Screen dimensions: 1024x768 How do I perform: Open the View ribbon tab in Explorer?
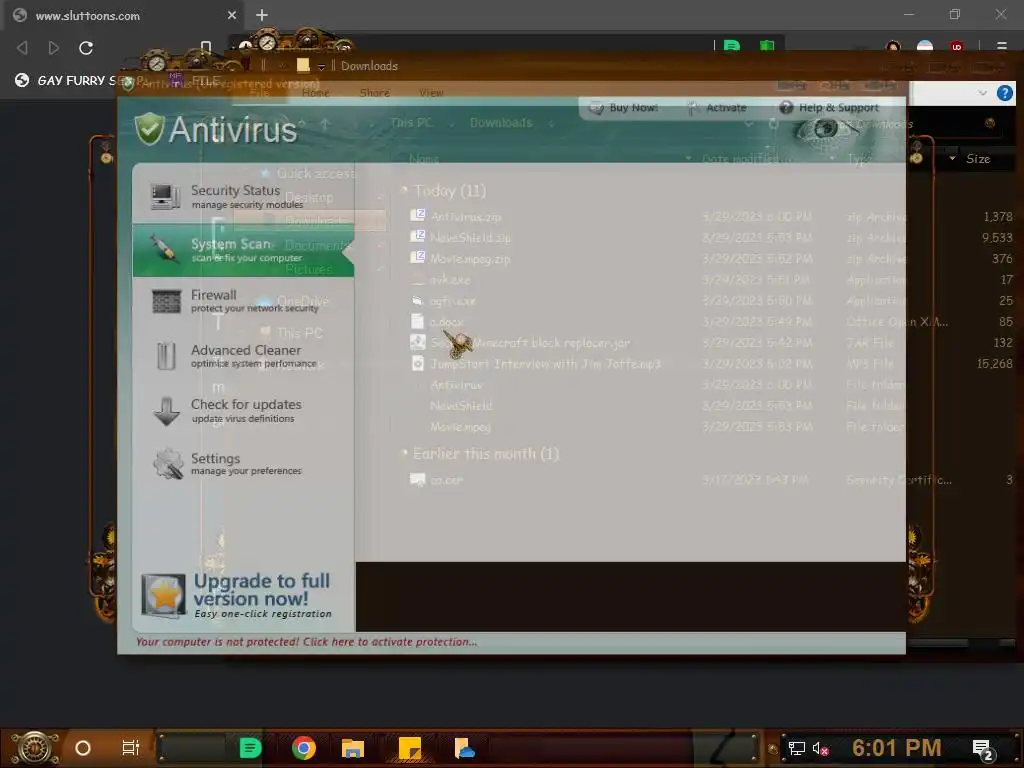[431, 93]
